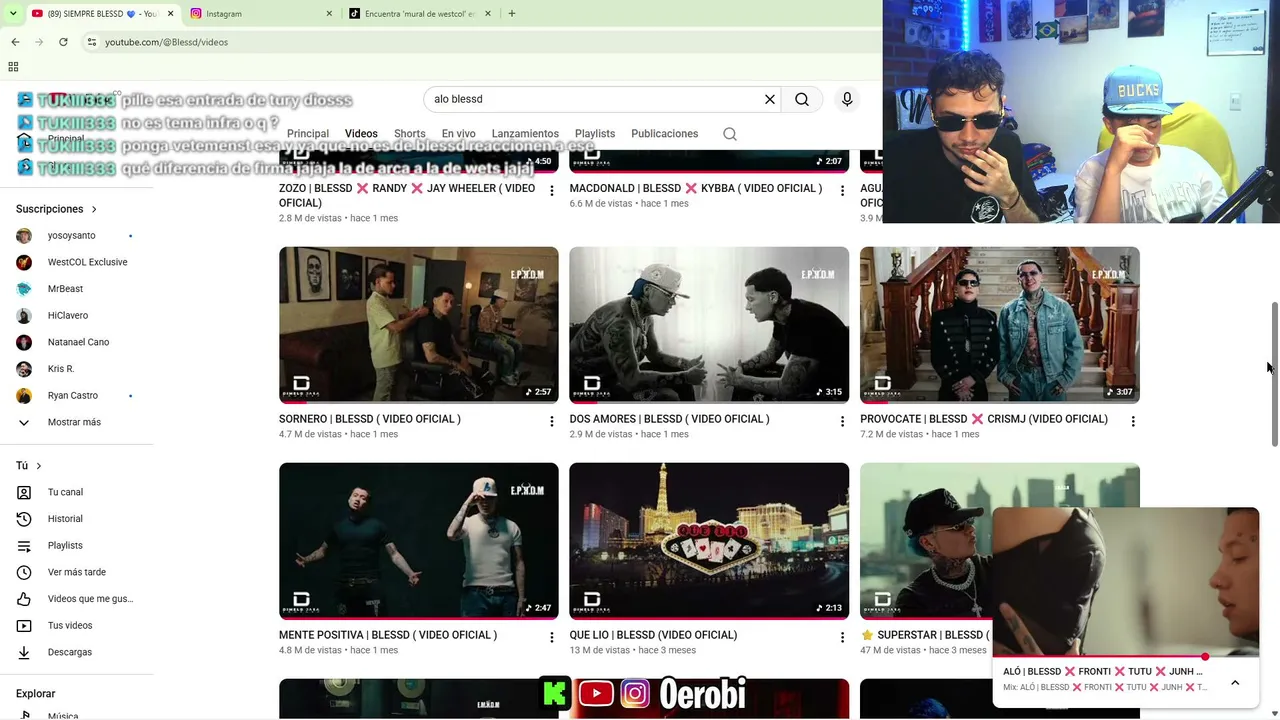The image size is (1280, 720).
Task: Click the browser address bar
Action: (x=480, y=42)
